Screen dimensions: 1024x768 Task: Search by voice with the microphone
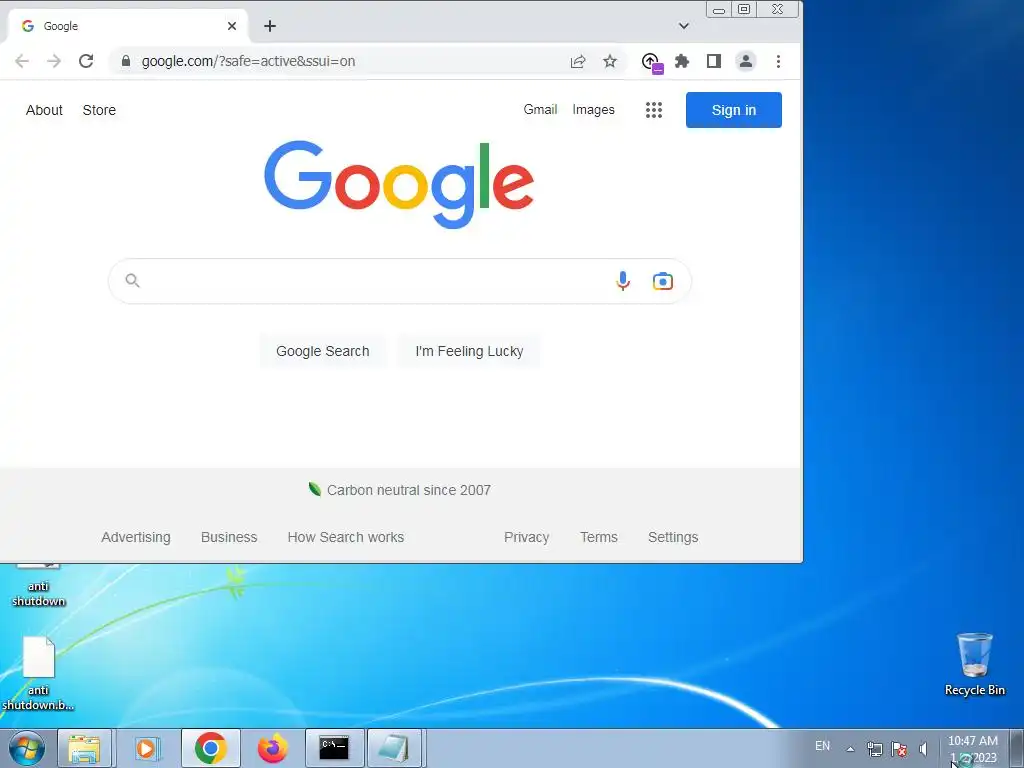pyautogui.click(x=623, y=281)
